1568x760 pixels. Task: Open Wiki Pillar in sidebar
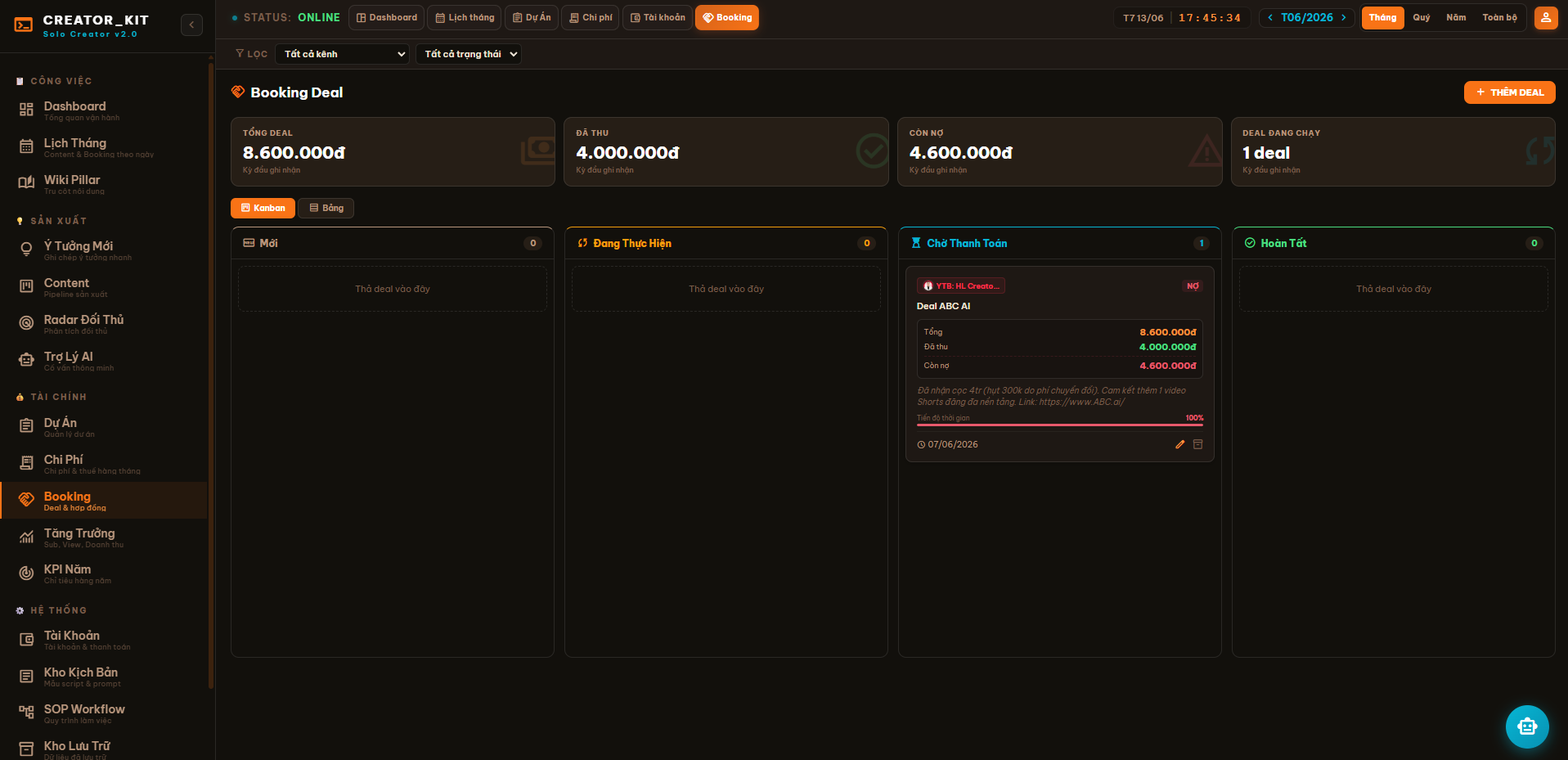tap(104, 184)
